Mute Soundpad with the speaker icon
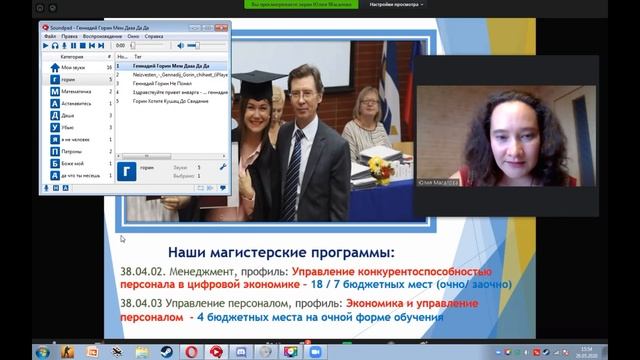The width and height of the screenshot is (640, 360). pyautogui.click(x=180, y=46)
